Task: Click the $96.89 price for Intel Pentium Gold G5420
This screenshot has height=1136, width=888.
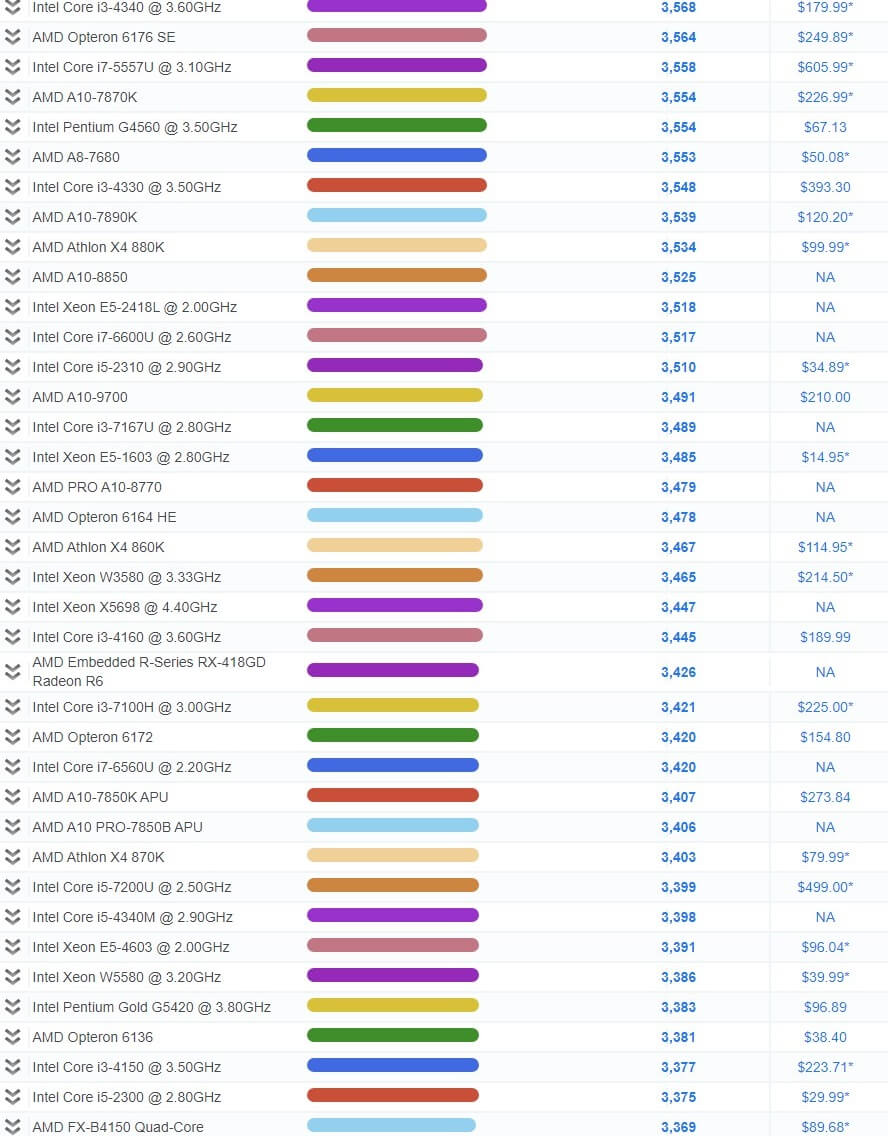Action: [825, 1007]
